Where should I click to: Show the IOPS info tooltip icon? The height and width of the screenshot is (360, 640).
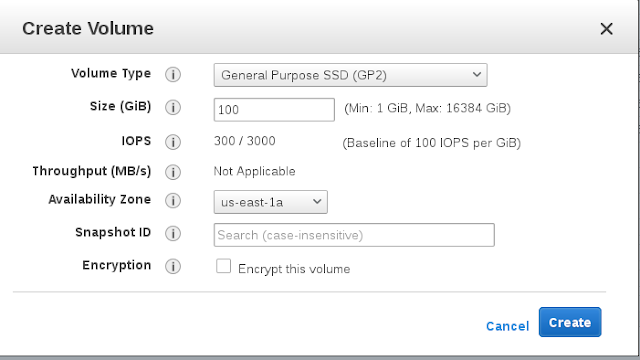(173, 142)
